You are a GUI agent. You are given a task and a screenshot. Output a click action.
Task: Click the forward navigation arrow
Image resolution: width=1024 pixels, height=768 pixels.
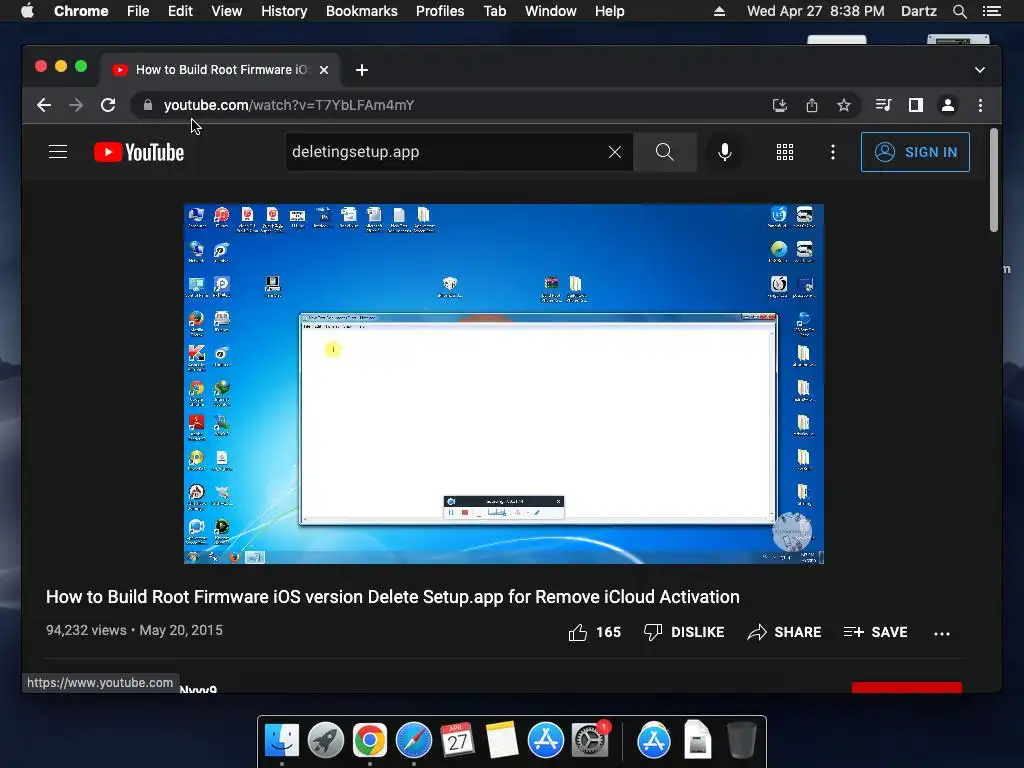point(76,105)
